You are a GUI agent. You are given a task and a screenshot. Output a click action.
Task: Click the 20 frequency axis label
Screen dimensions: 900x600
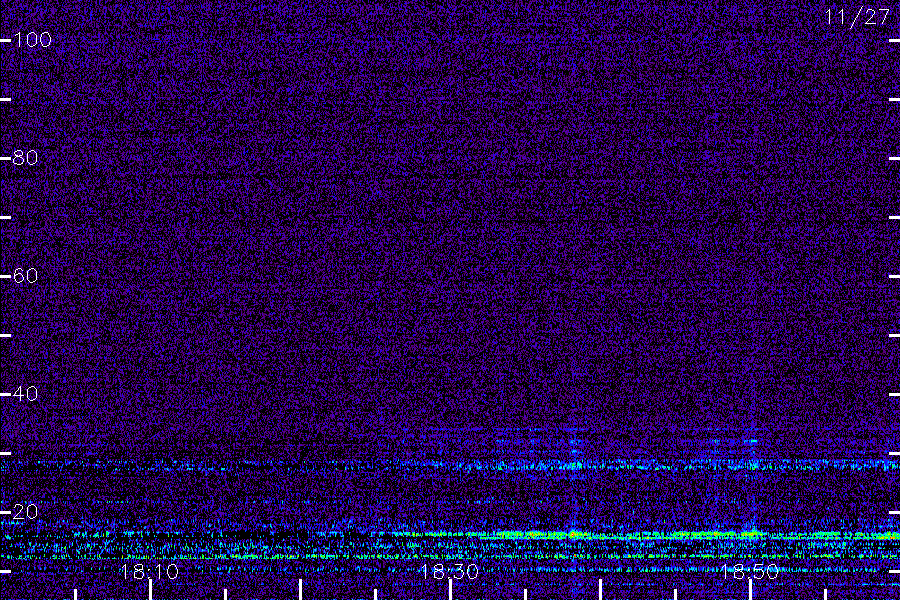[25, 512]
